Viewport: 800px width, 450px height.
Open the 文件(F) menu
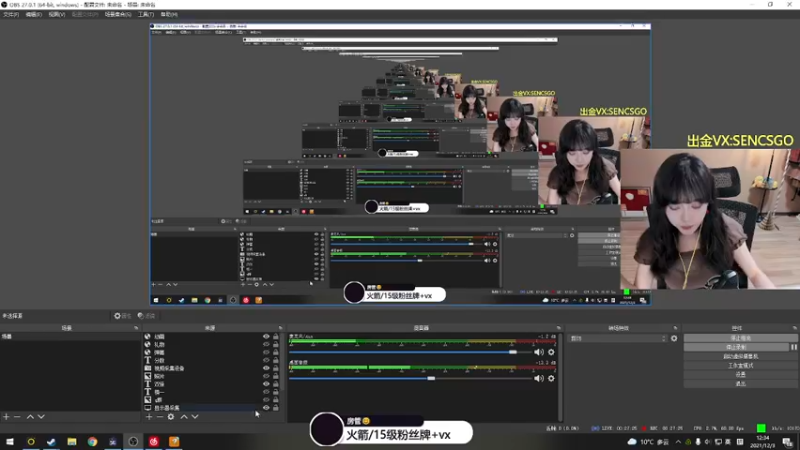(11, 14)
